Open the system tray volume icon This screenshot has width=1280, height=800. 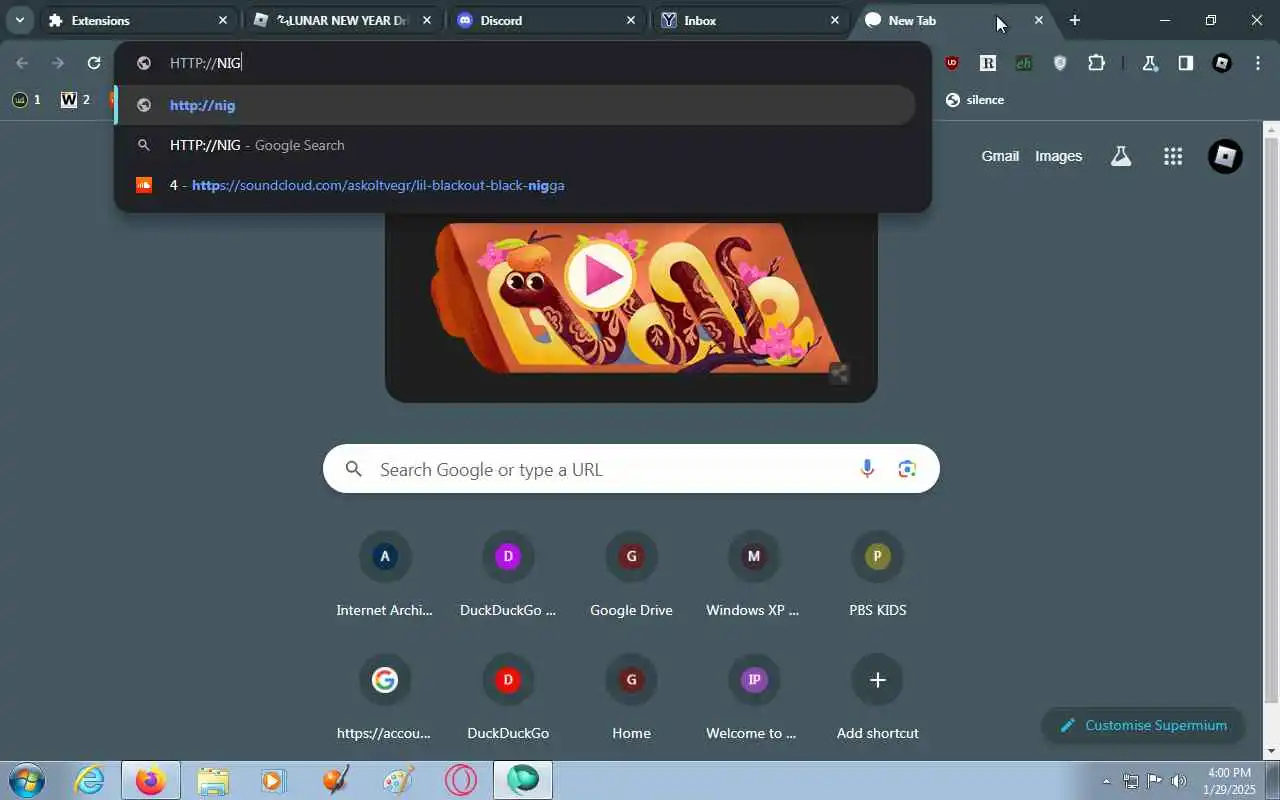click(x=1179, y=781)
